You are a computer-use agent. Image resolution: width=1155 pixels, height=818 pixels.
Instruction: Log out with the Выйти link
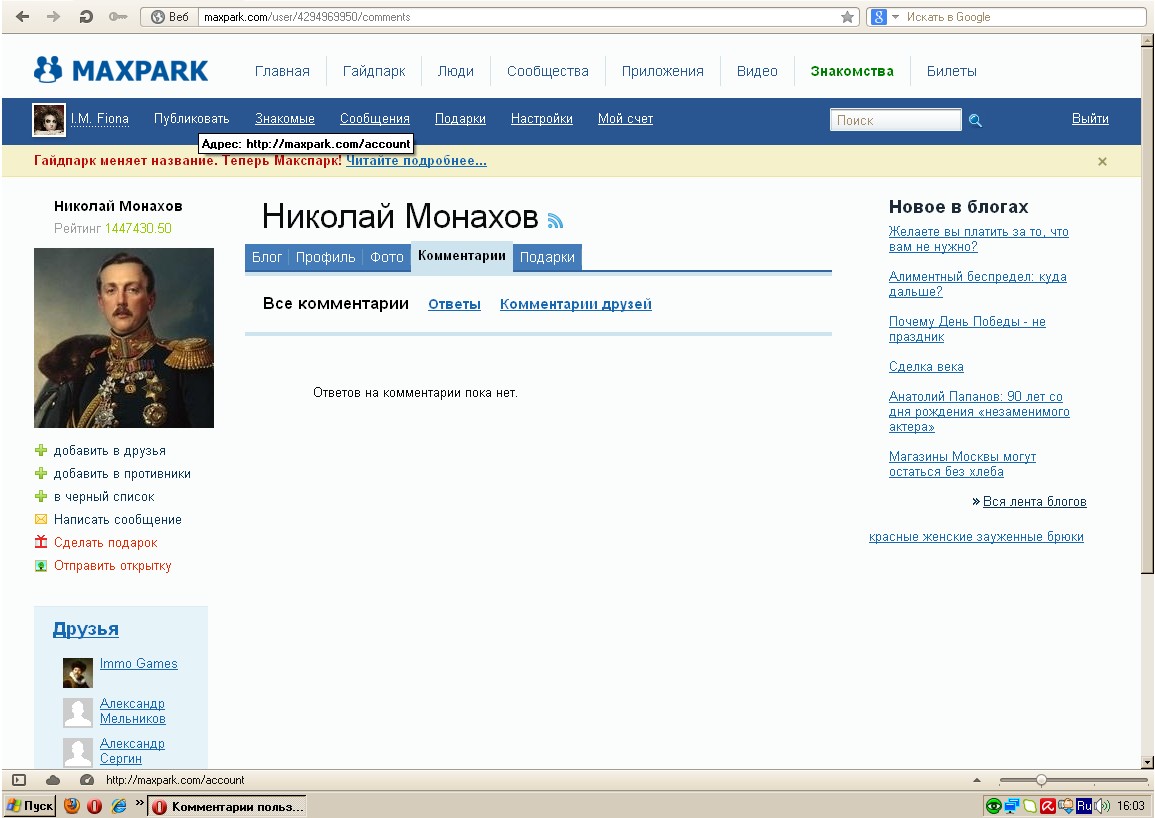pyautogui.click(x=1089, y=119)
